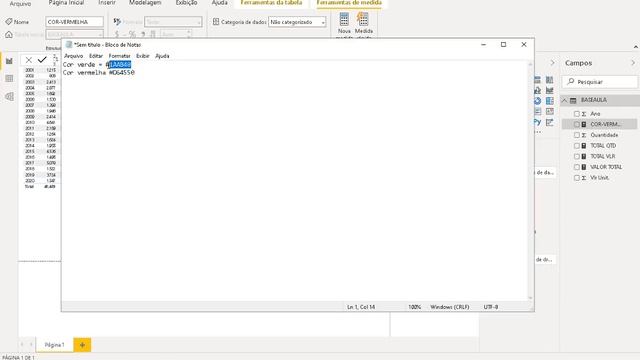Cancel the formula with the X icon
The image size is (640, 360).
tap(29, 60)
